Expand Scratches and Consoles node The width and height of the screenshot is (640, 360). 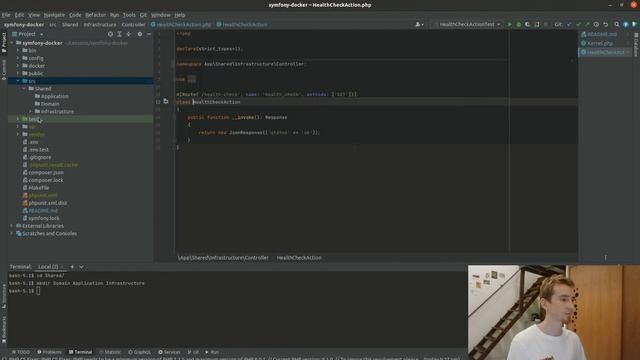pos(12,233)
